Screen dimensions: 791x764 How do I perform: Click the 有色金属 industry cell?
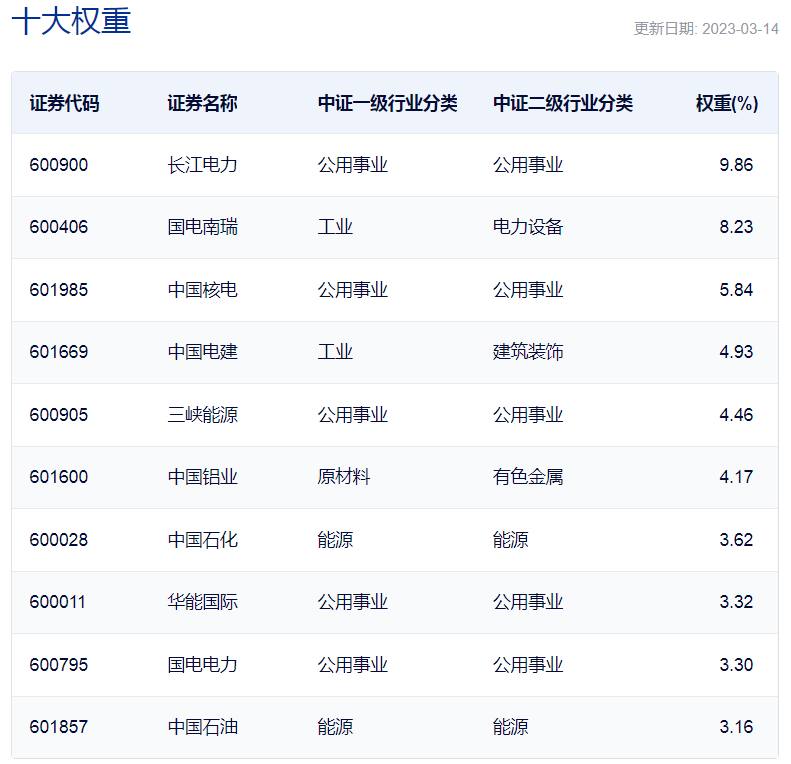(528, 477)
